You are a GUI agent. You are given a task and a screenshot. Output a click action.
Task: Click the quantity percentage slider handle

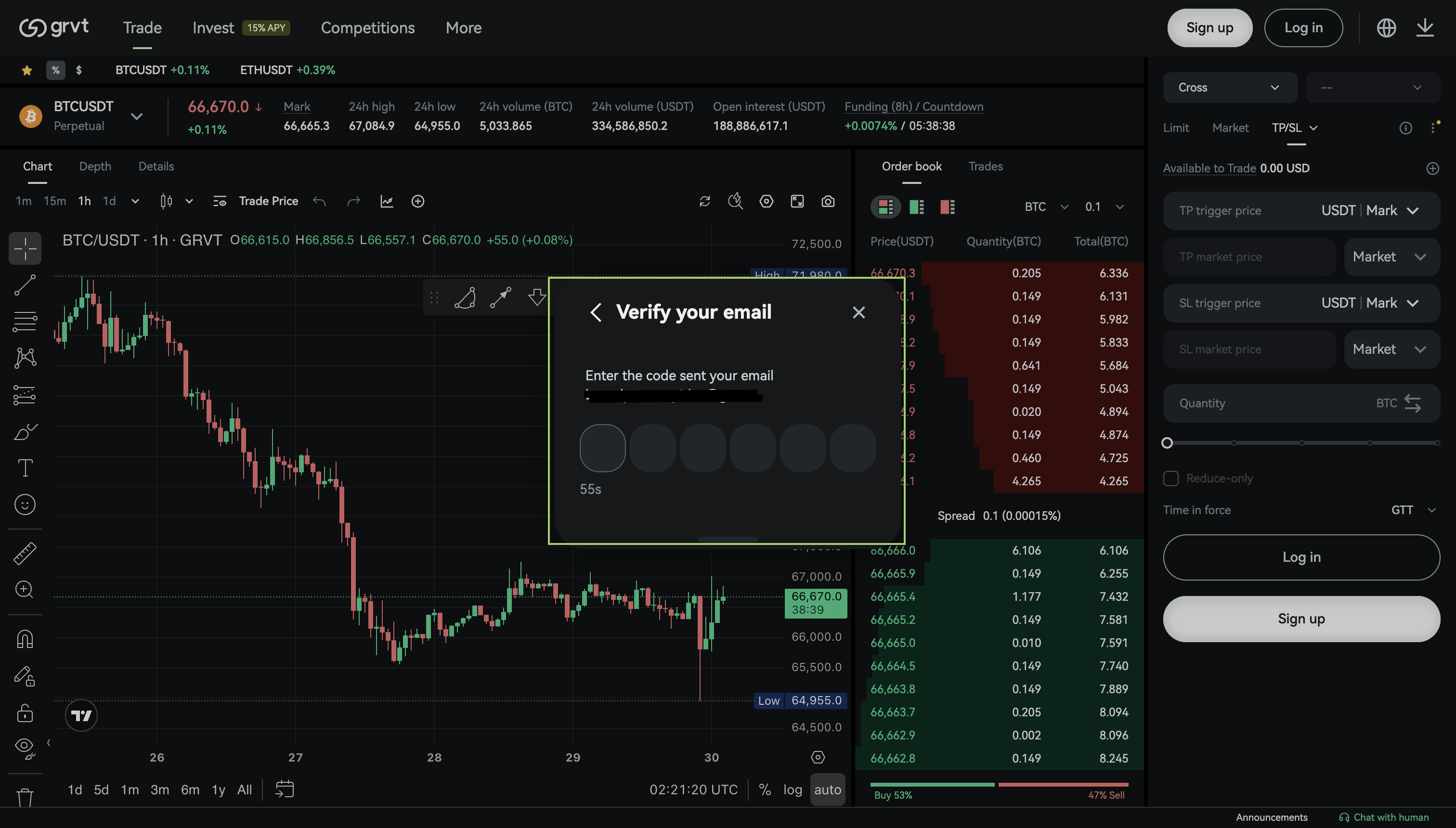pyautogui.click(x=1167, y=443)
